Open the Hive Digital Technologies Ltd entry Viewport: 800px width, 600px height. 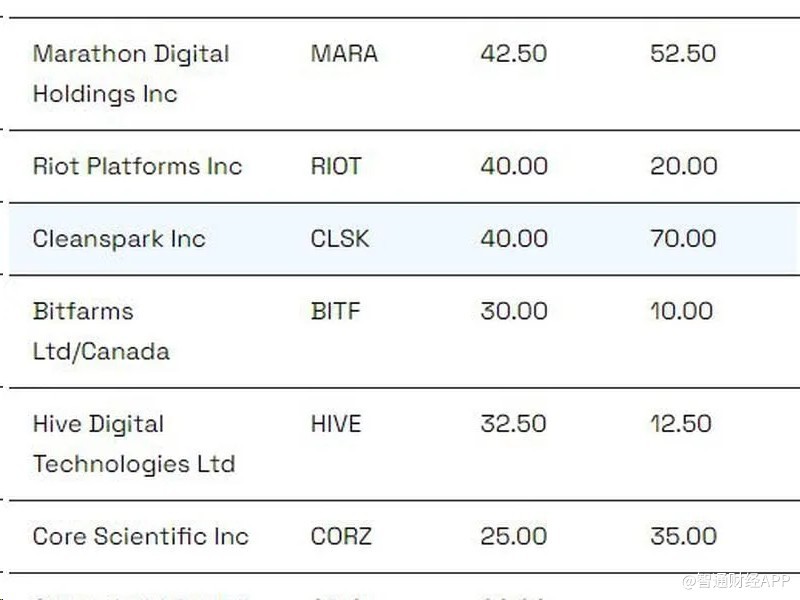coord(134,444)
